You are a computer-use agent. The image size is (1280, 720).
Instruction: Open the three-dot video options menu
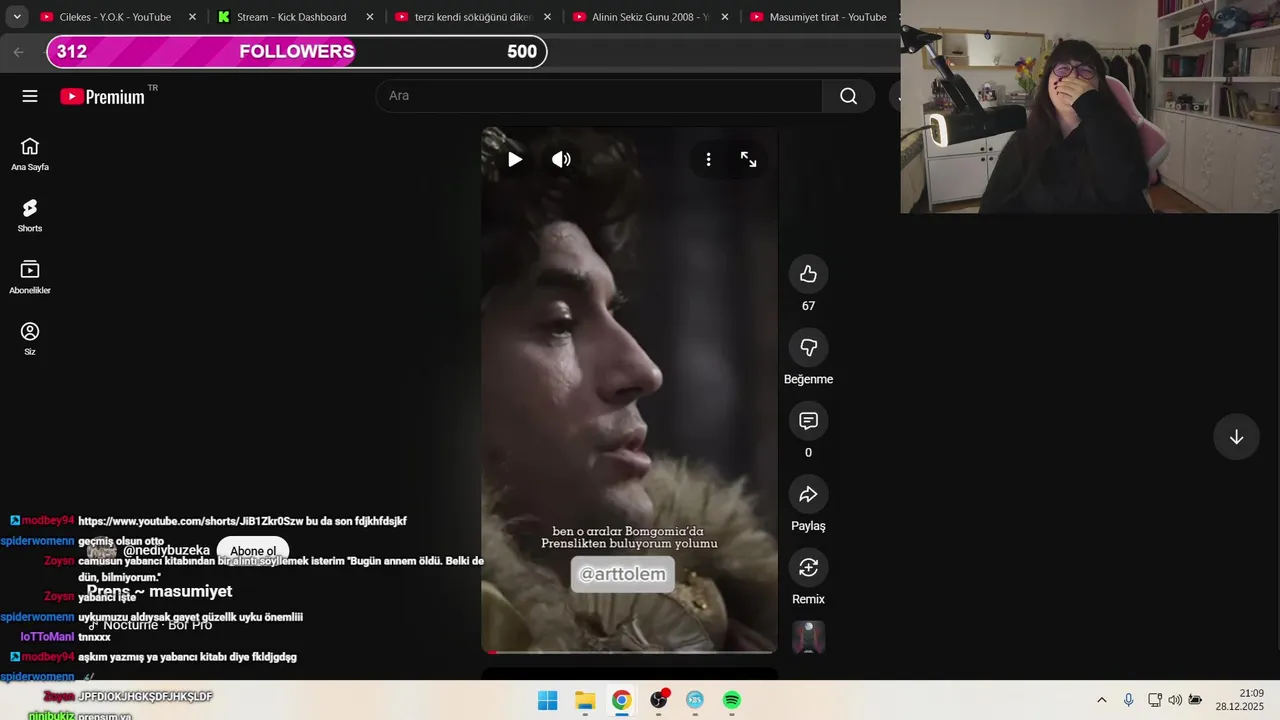point(708,159)
